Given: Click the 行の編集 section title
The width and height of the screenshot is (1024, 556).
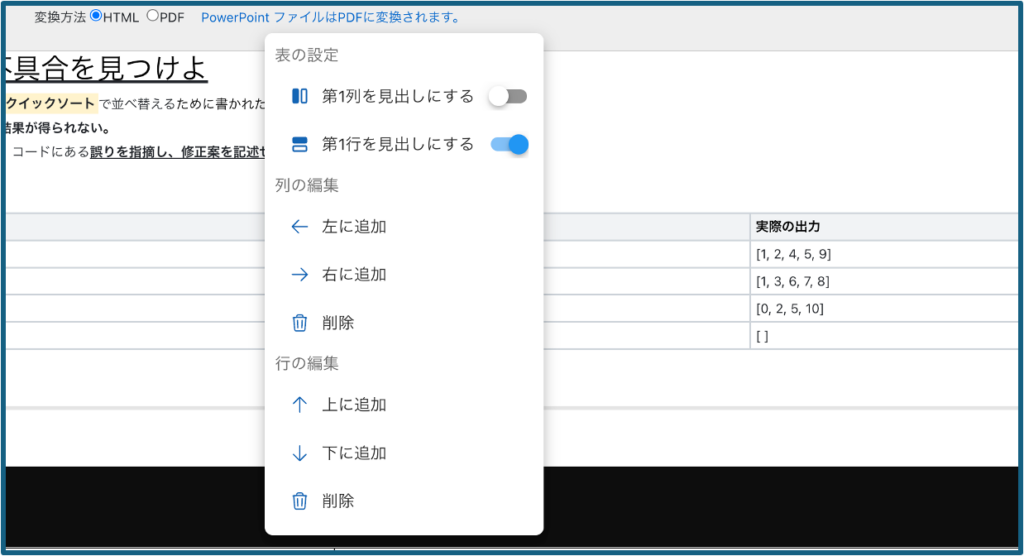Looking at the screenshot, I should pyautogui.click(x=306, y=363).
